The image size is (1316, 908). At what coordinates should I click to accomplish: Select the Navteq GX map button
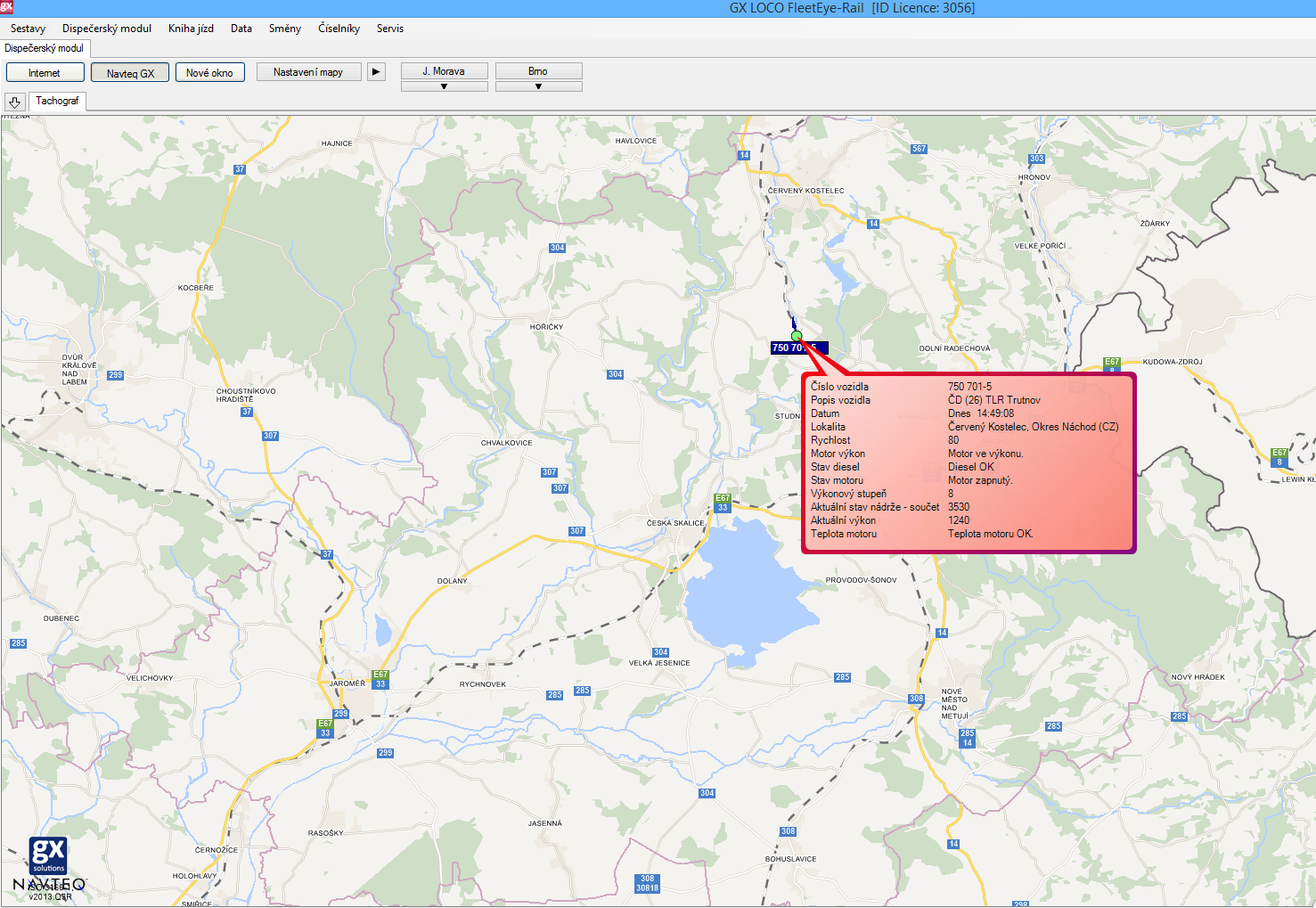(x=130, y=73)
